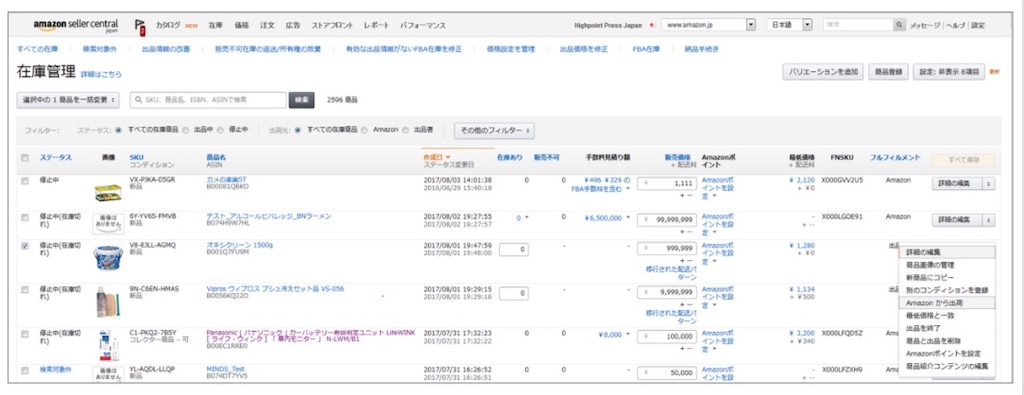Open 注文 menu in top navigation
Viewport: 1024px width, 395px height.
coord(267,25)
